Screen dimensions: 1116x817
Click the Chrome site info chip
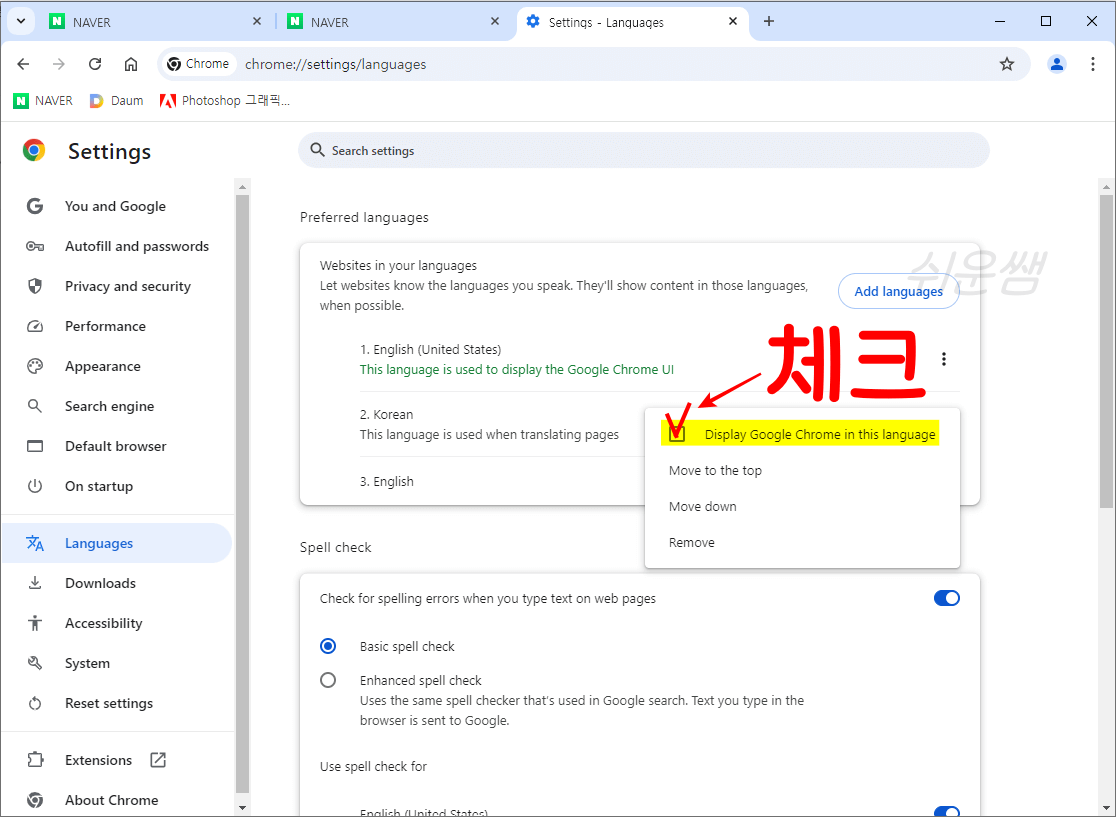click(198, 64)
